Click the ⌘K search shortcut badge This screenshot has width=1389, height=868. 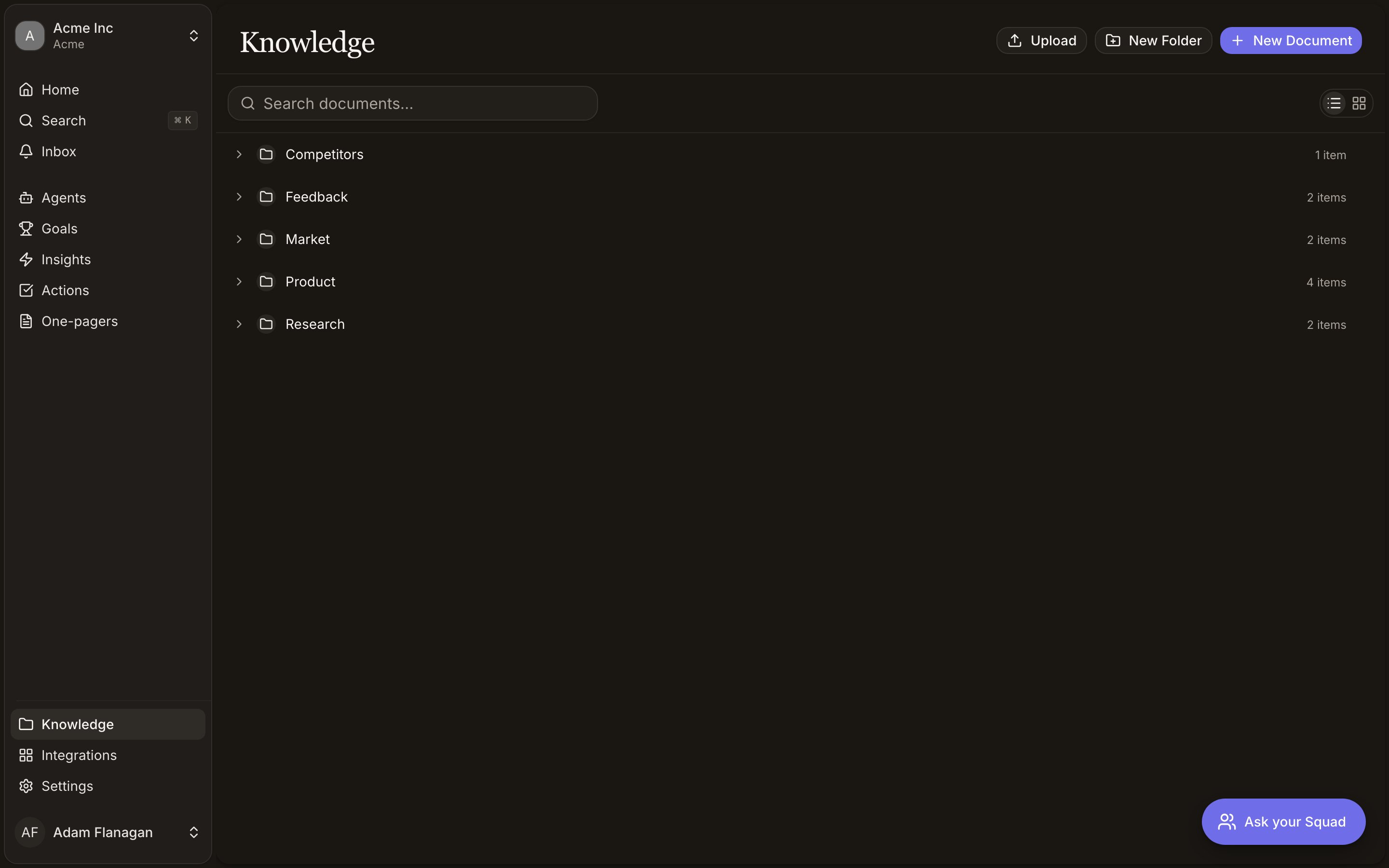[182, 121]
